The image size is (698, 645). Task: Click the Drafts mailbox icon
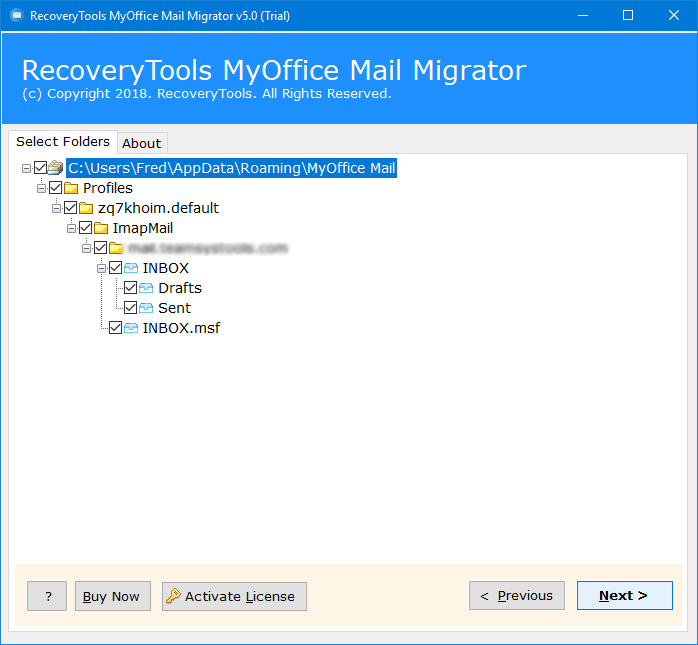point(146,288)
